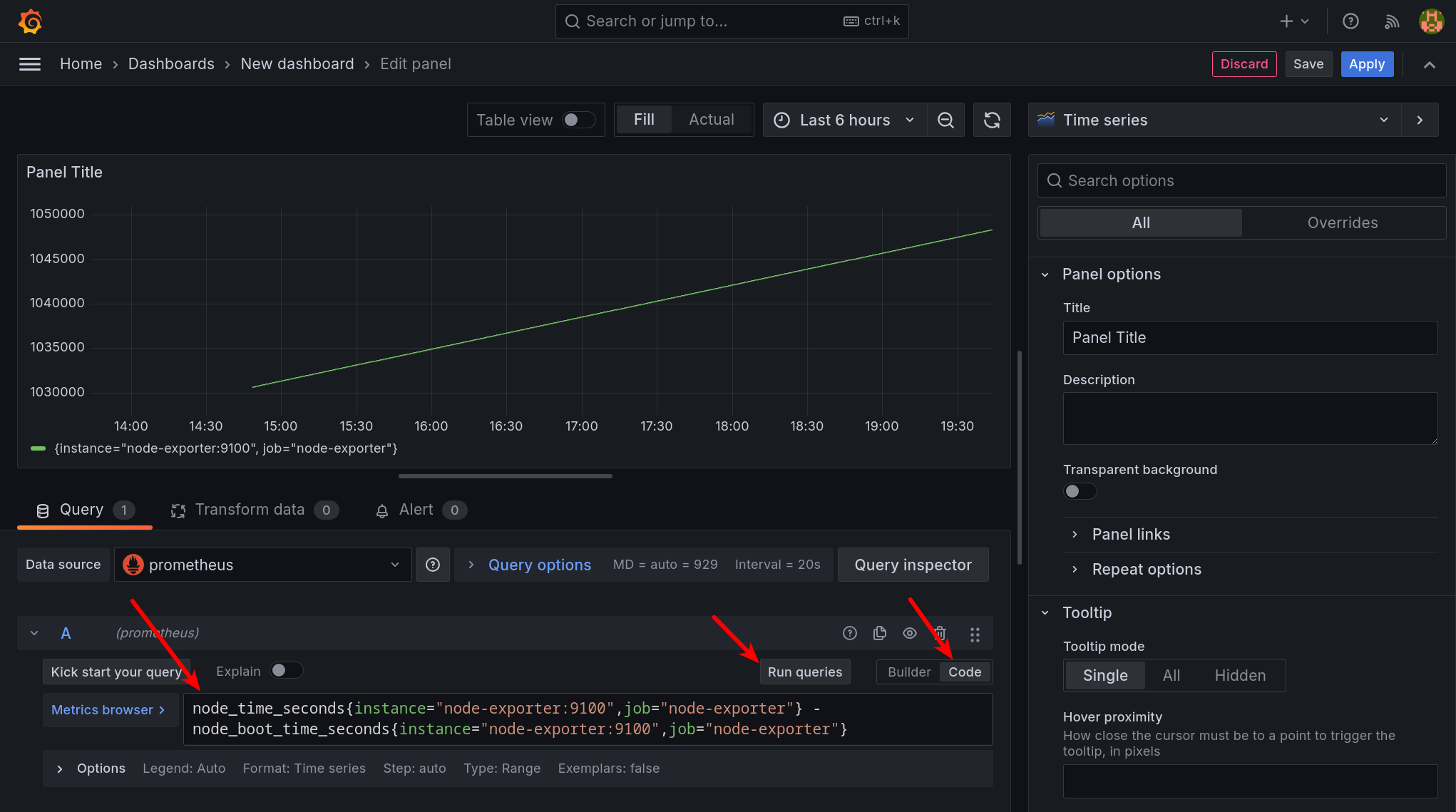This screenshot has height=812, width=1456.
Task: Select the All options tab
Action: point(1141,223)
